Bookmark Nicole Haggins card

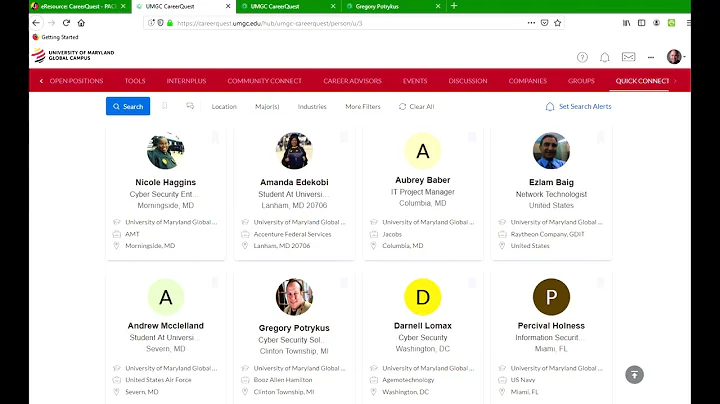(215, 136)
